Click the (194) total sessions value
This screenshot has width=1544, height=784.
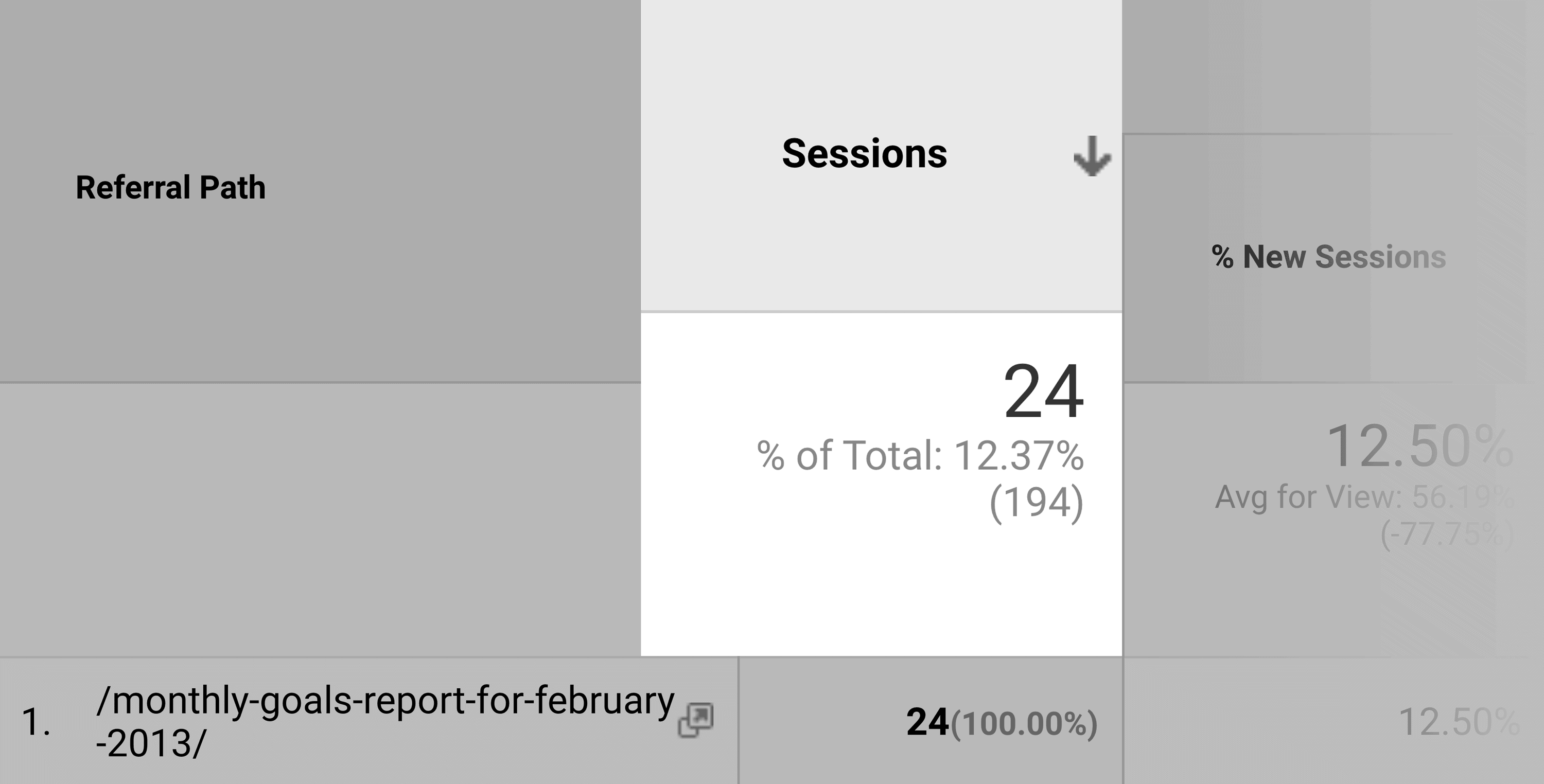point(1037,503)
